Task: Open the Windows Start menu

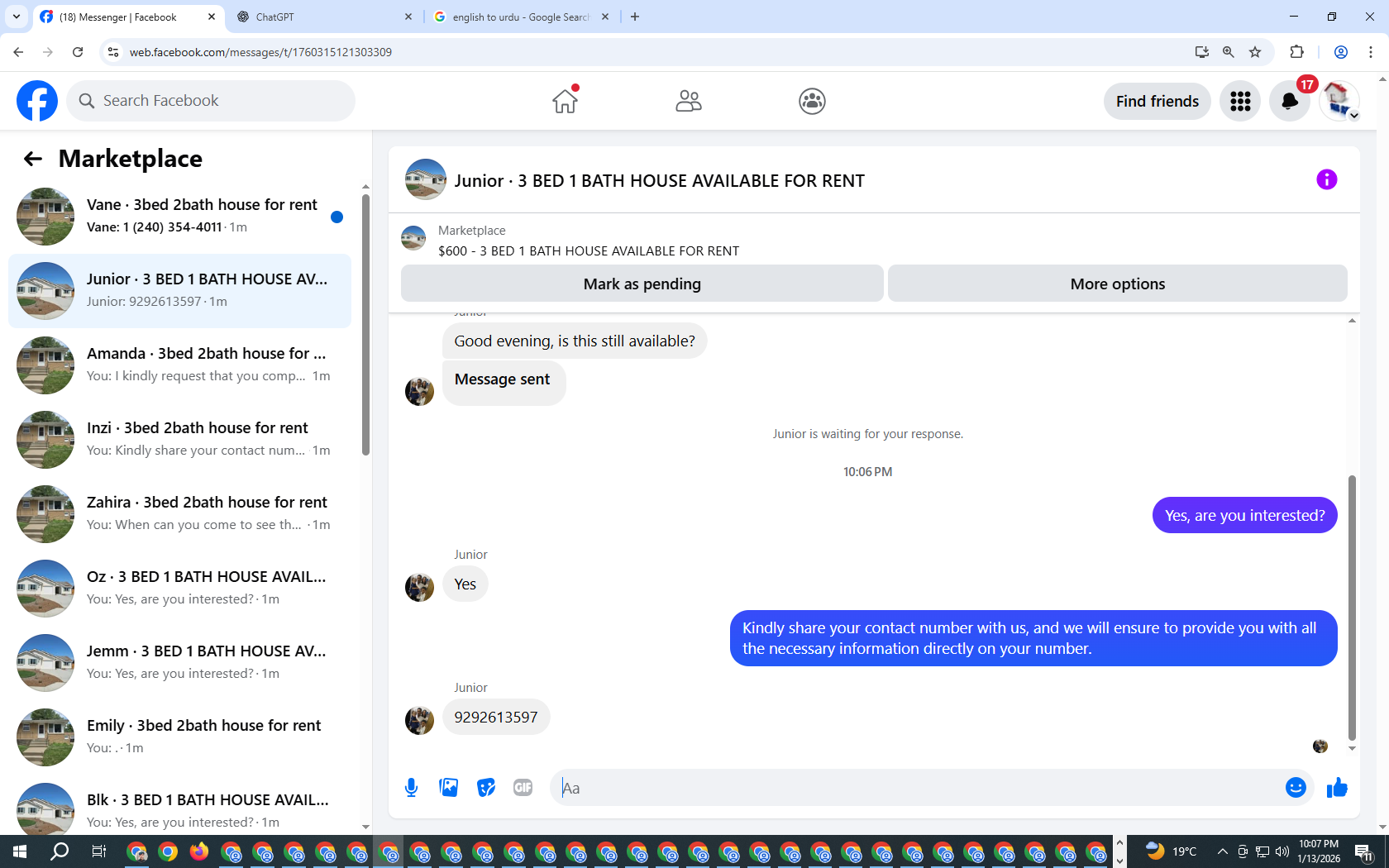Action: coord(20,851)
